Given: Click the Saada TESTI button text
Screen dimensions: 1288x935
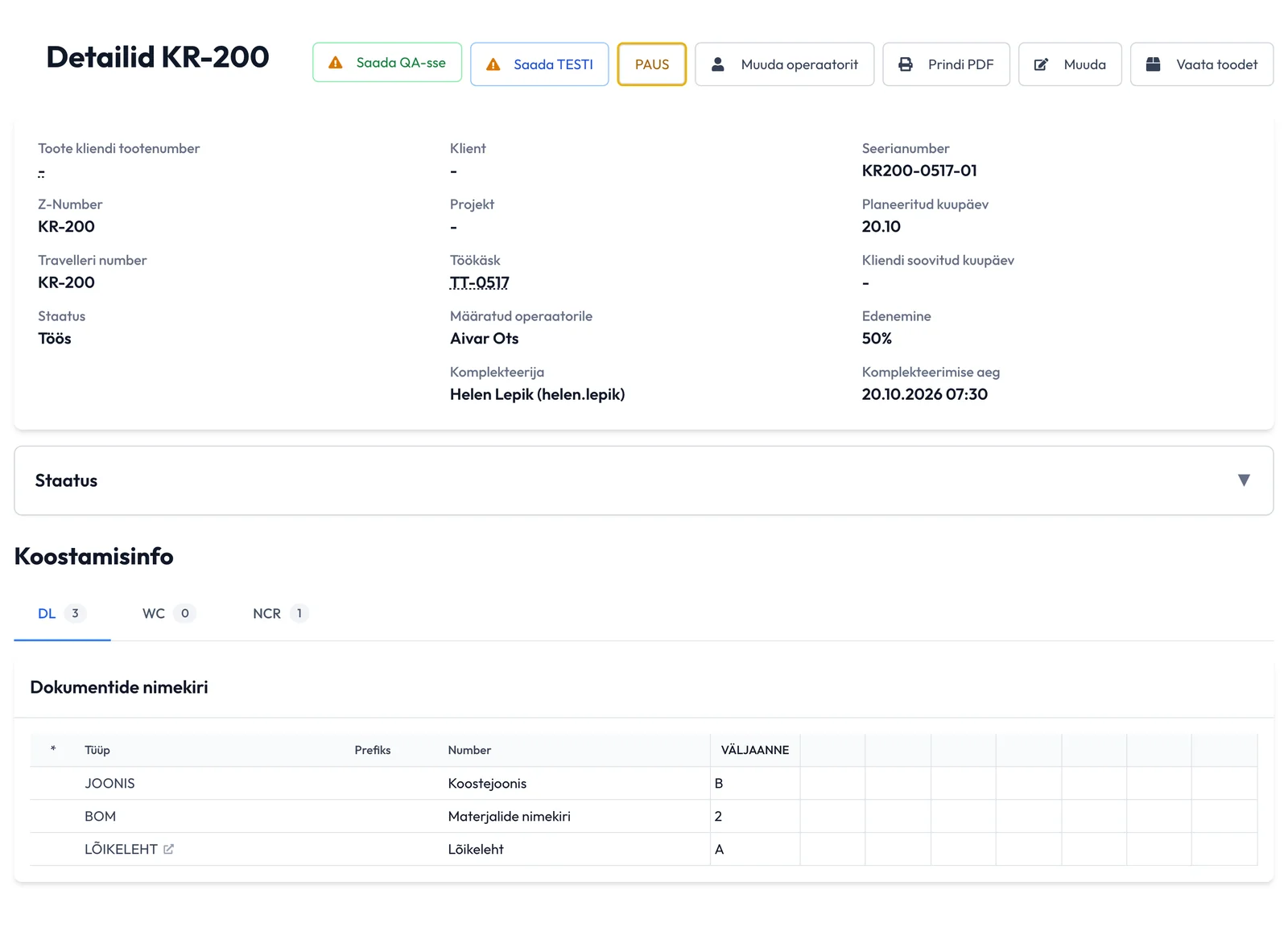Looking at the screenshot, I should click(x=553, y=64).
